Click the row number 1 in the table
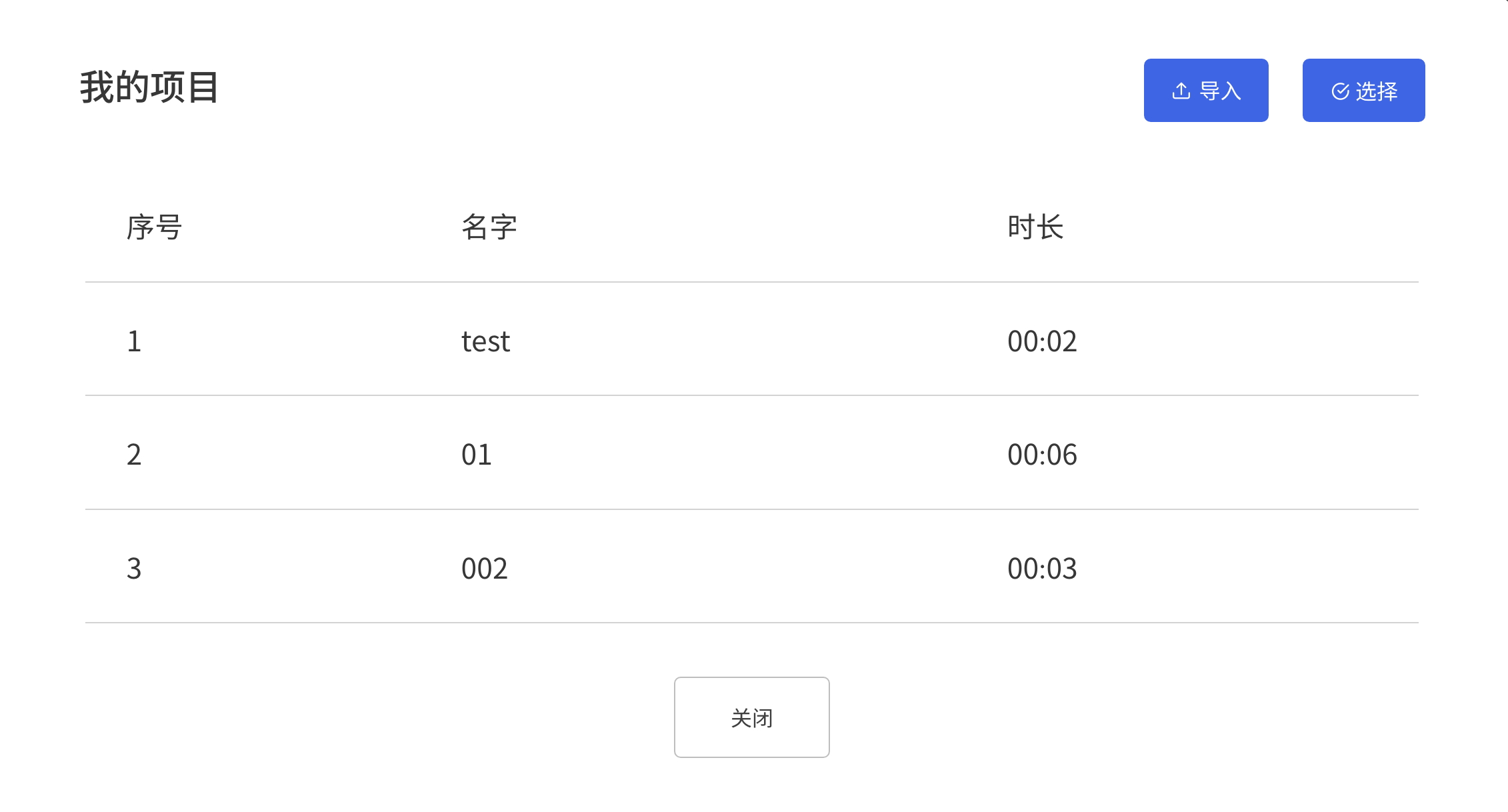 [135, 341]
